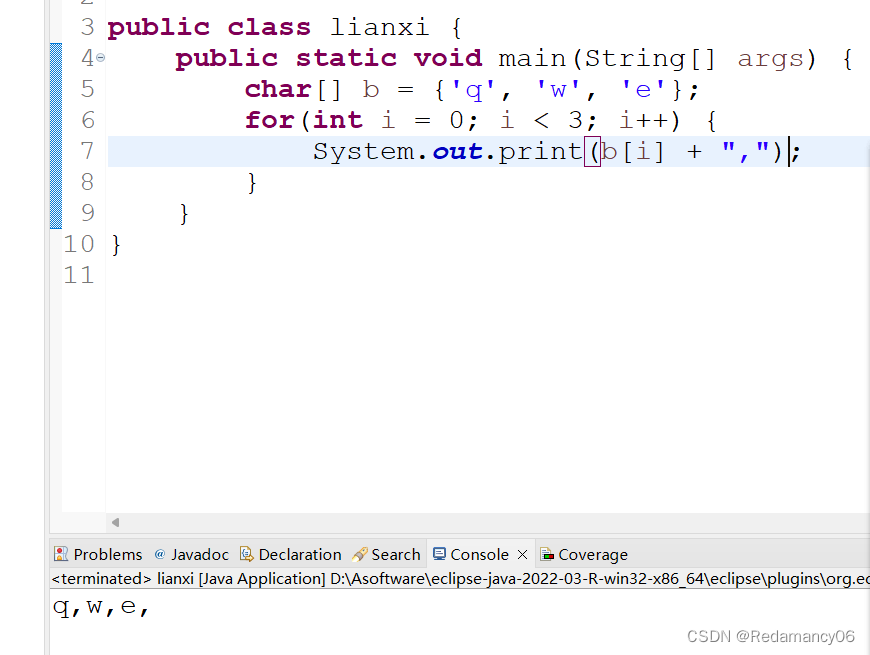
Task: Click the Search flashlight icon
Action: [x=359, y=554]
